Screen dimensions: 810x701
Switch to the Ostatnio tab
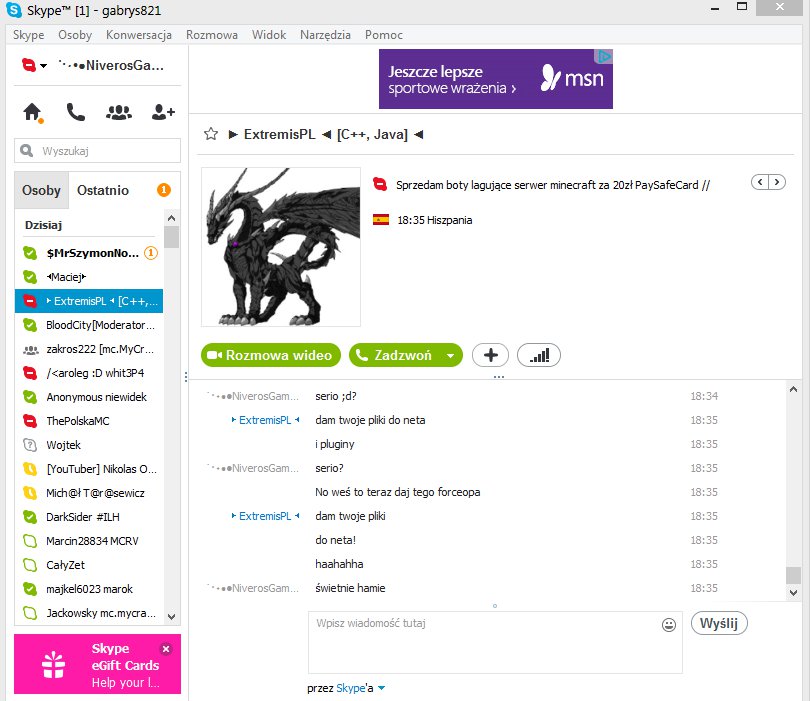coord(103,190)
